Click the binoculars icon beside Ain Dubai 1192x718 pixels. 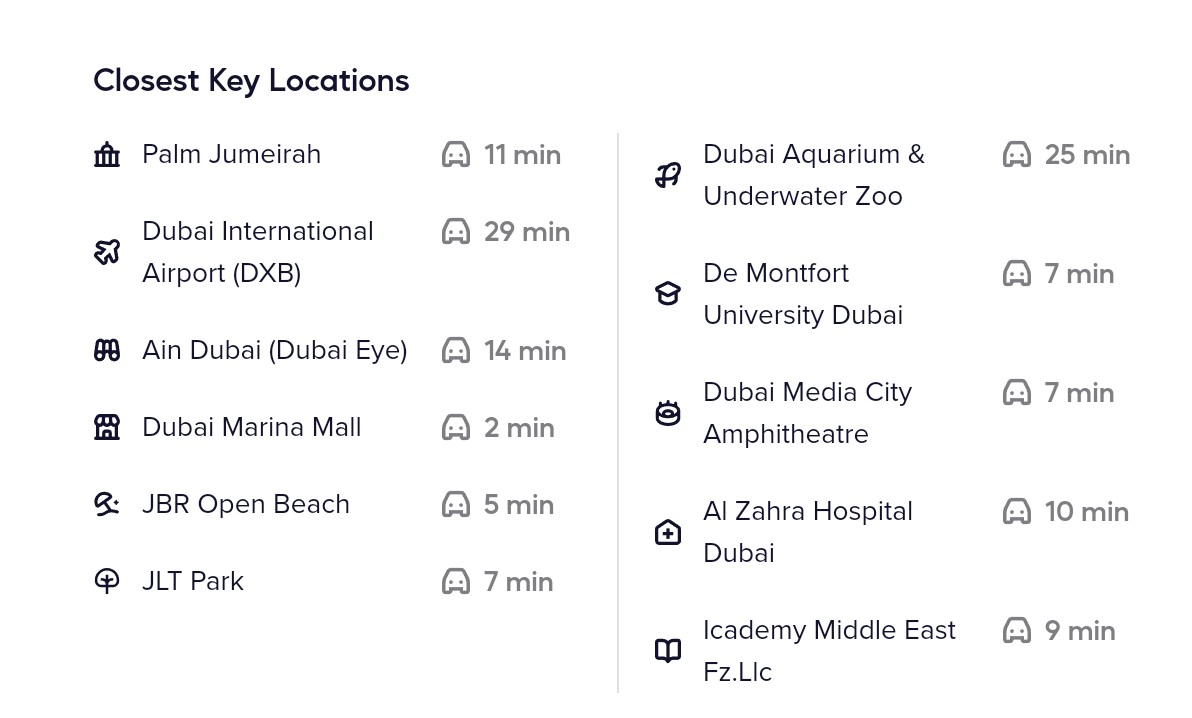point(107,350)
